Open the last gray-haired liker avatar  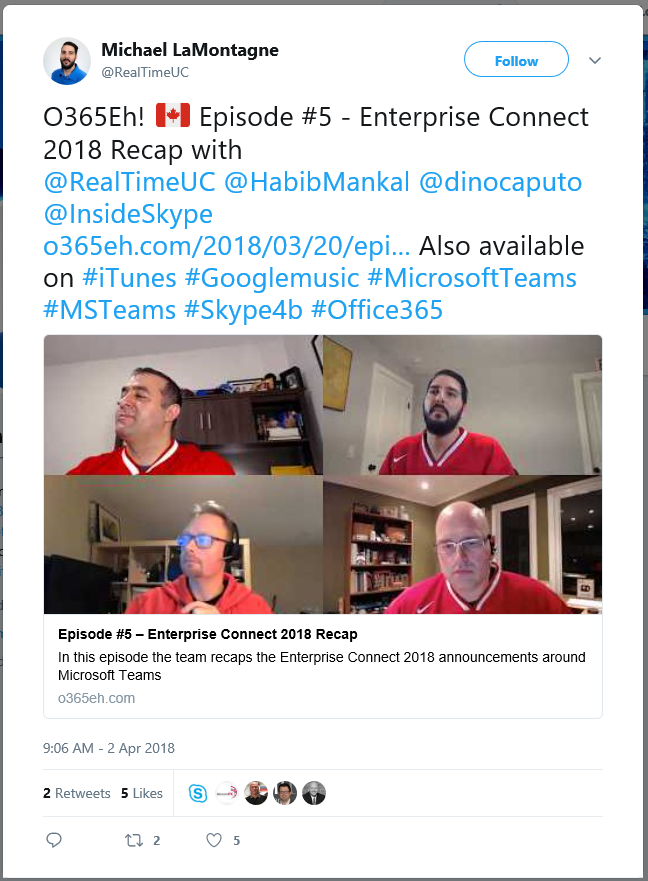click(314, 793)
